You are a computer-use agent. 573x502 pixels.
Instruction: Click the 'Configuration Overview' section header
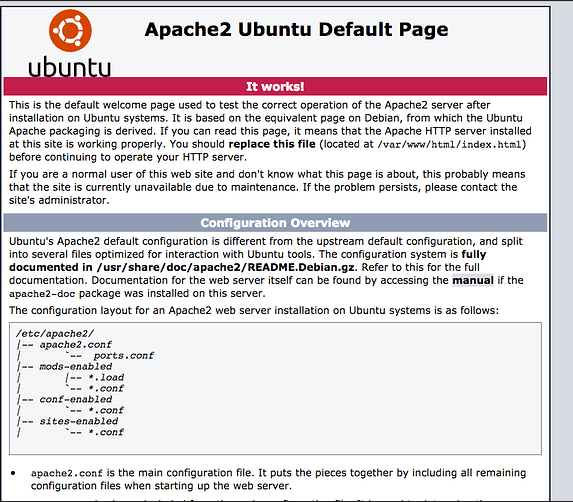pos(275,223)
